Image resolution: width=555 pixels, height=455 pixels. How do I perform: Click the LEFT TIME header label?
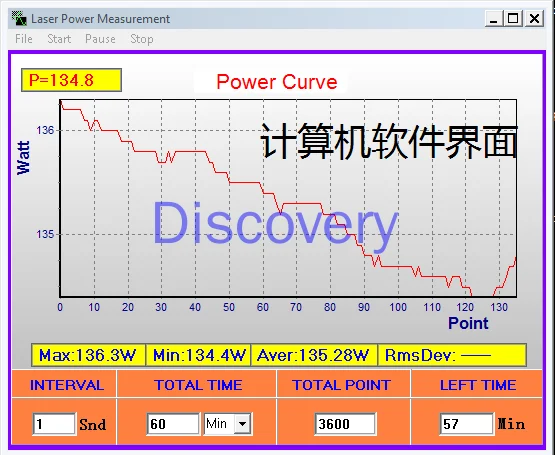pos(478,385)
